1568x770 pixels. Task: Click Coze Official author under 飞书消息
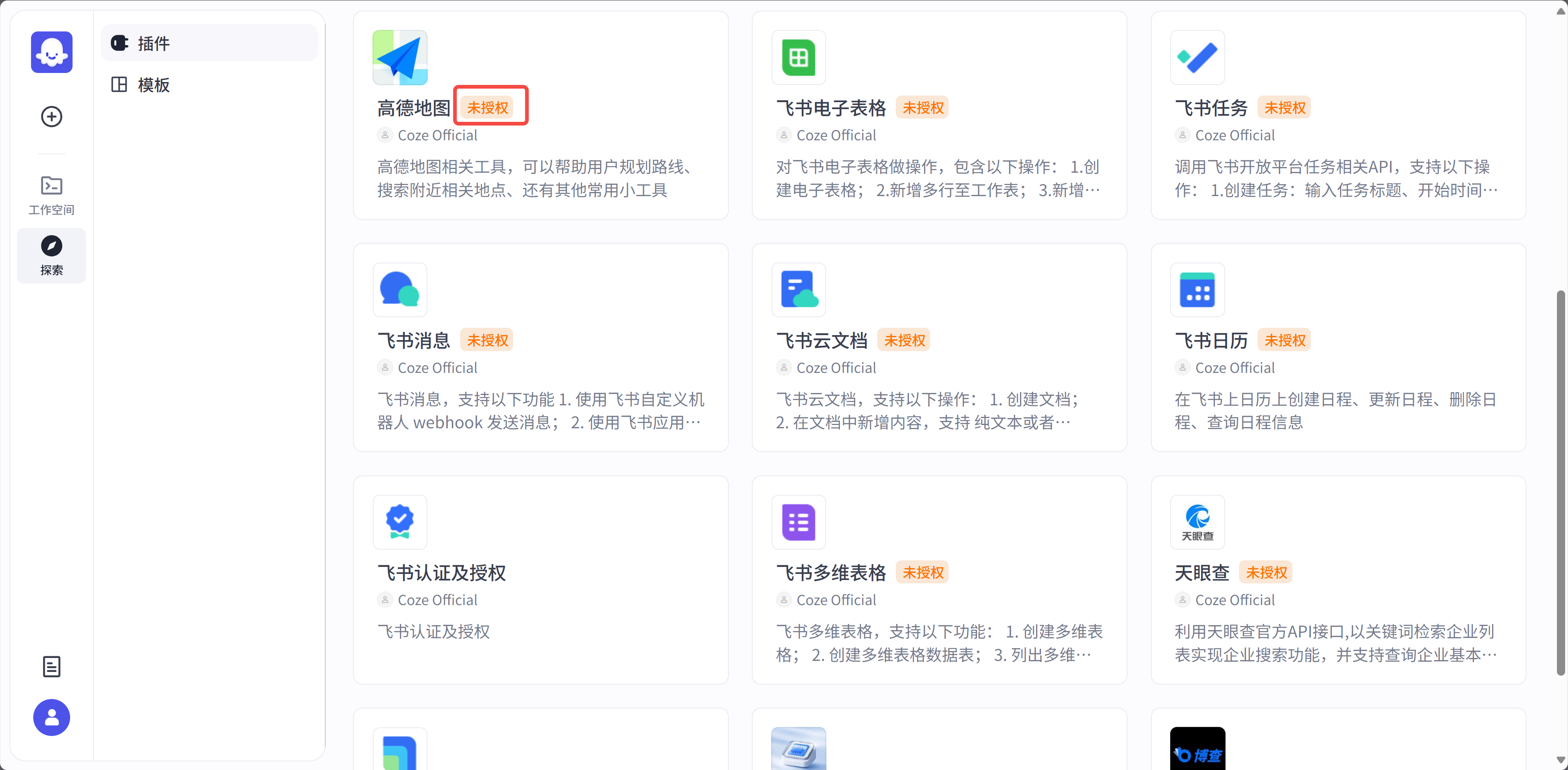click(437, 368)
